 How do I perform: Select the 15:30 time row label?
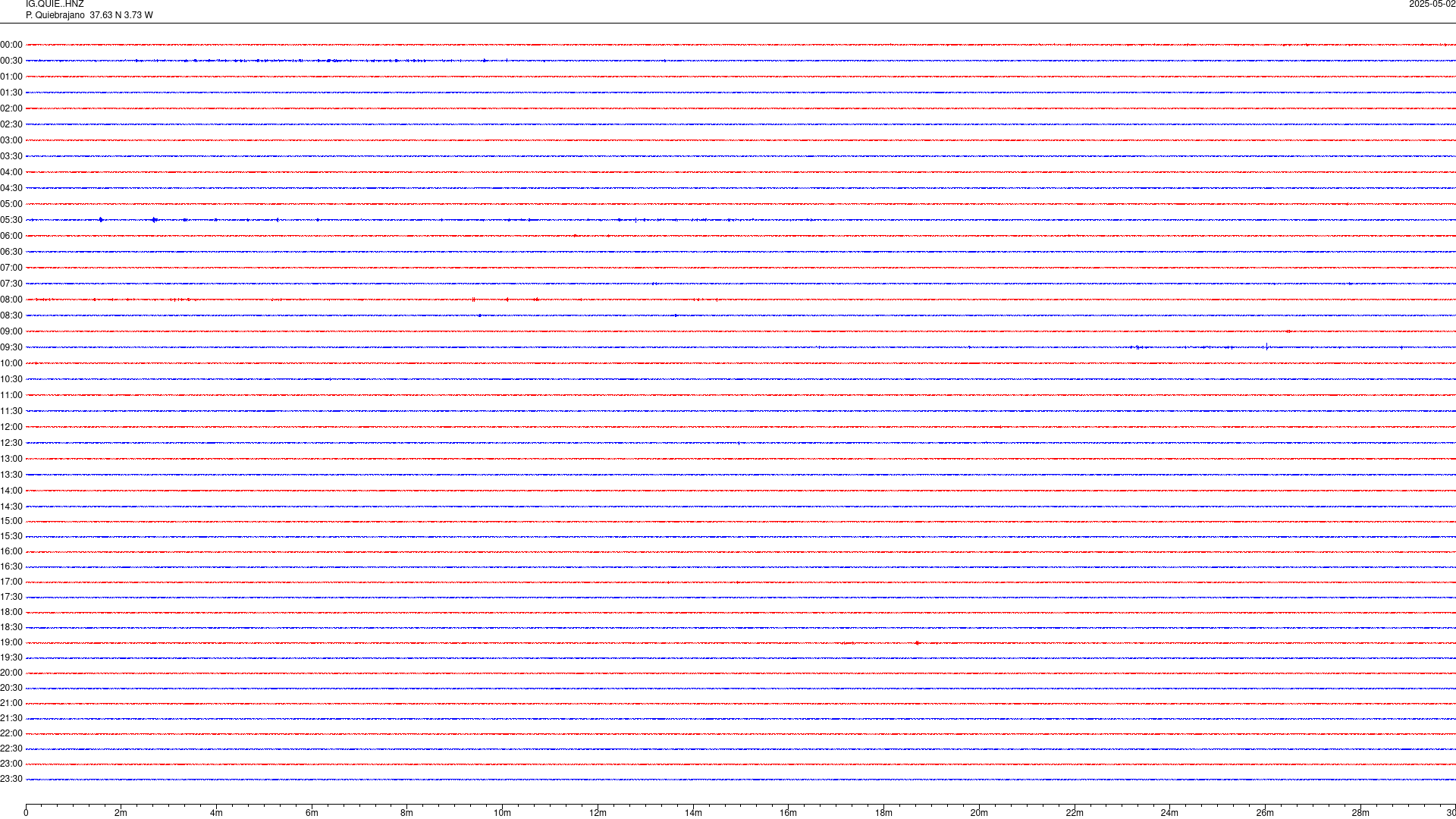(x=11, y=536)
